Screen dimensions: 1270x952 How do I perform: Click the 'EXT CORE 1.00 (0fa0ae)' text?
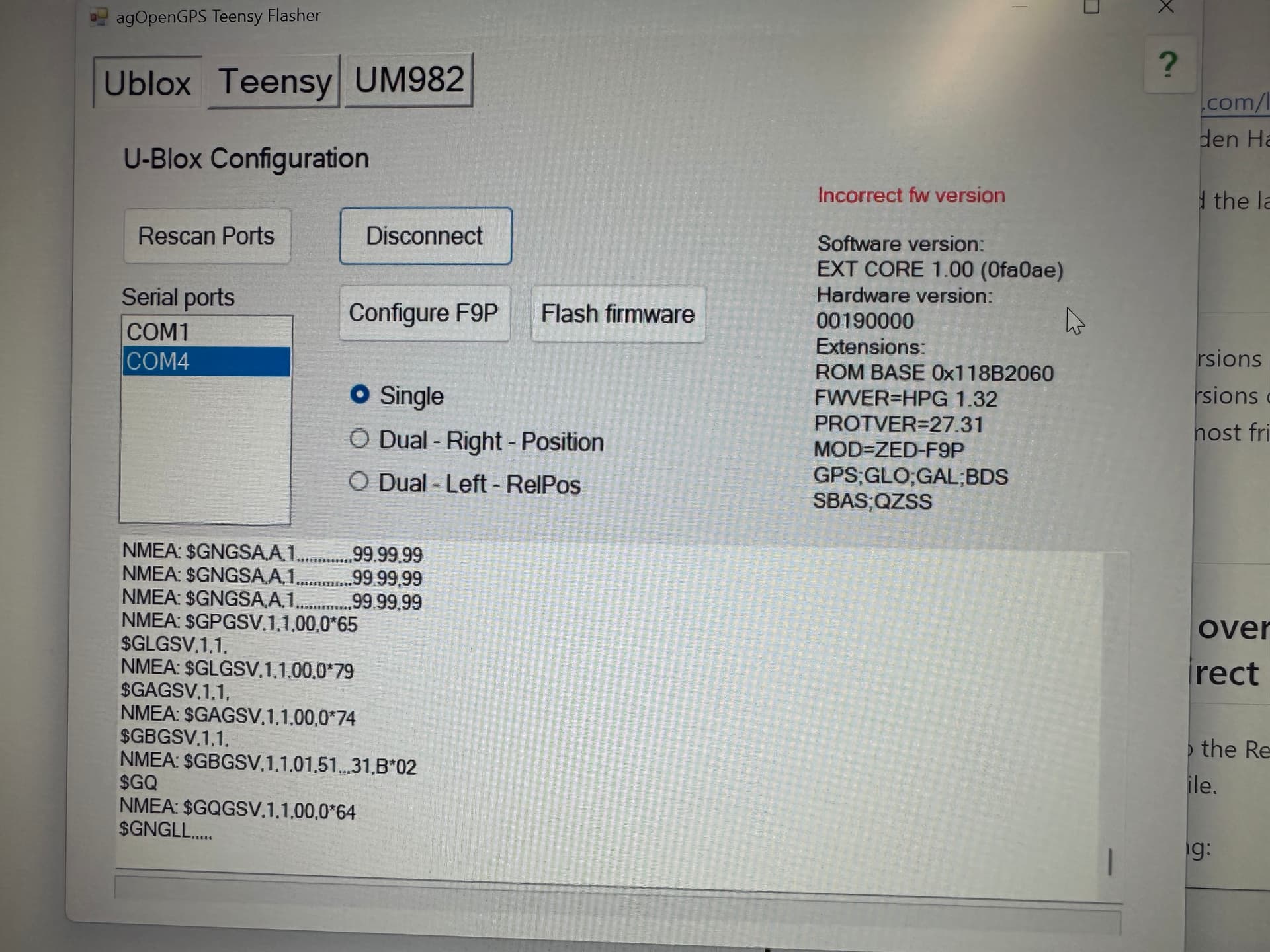point(940,270)
